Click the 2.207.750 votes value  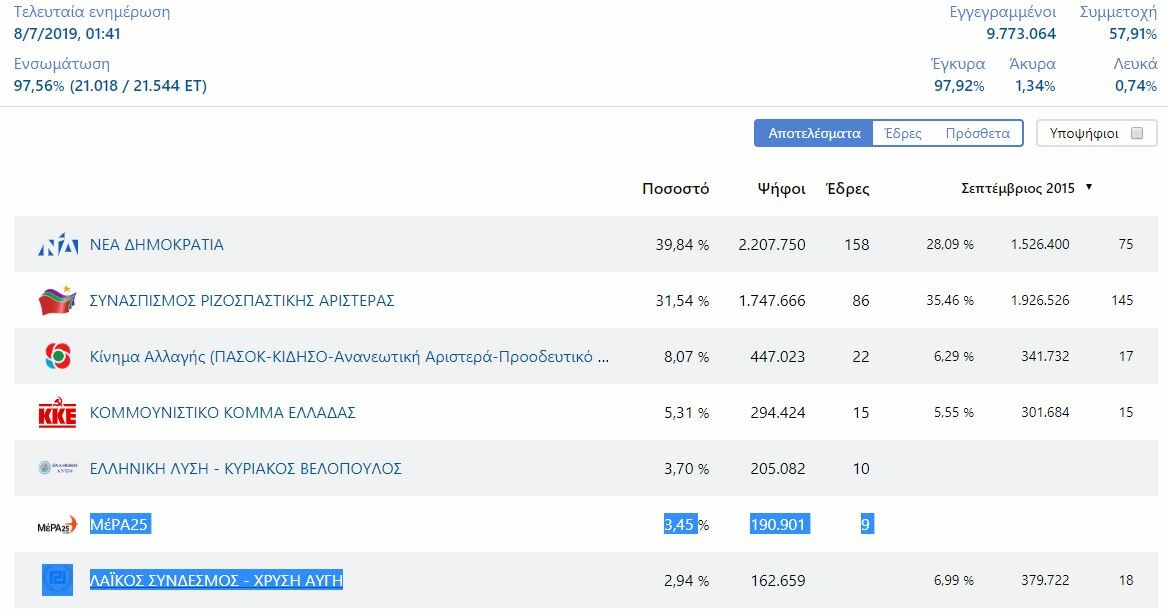pos(772,244)
